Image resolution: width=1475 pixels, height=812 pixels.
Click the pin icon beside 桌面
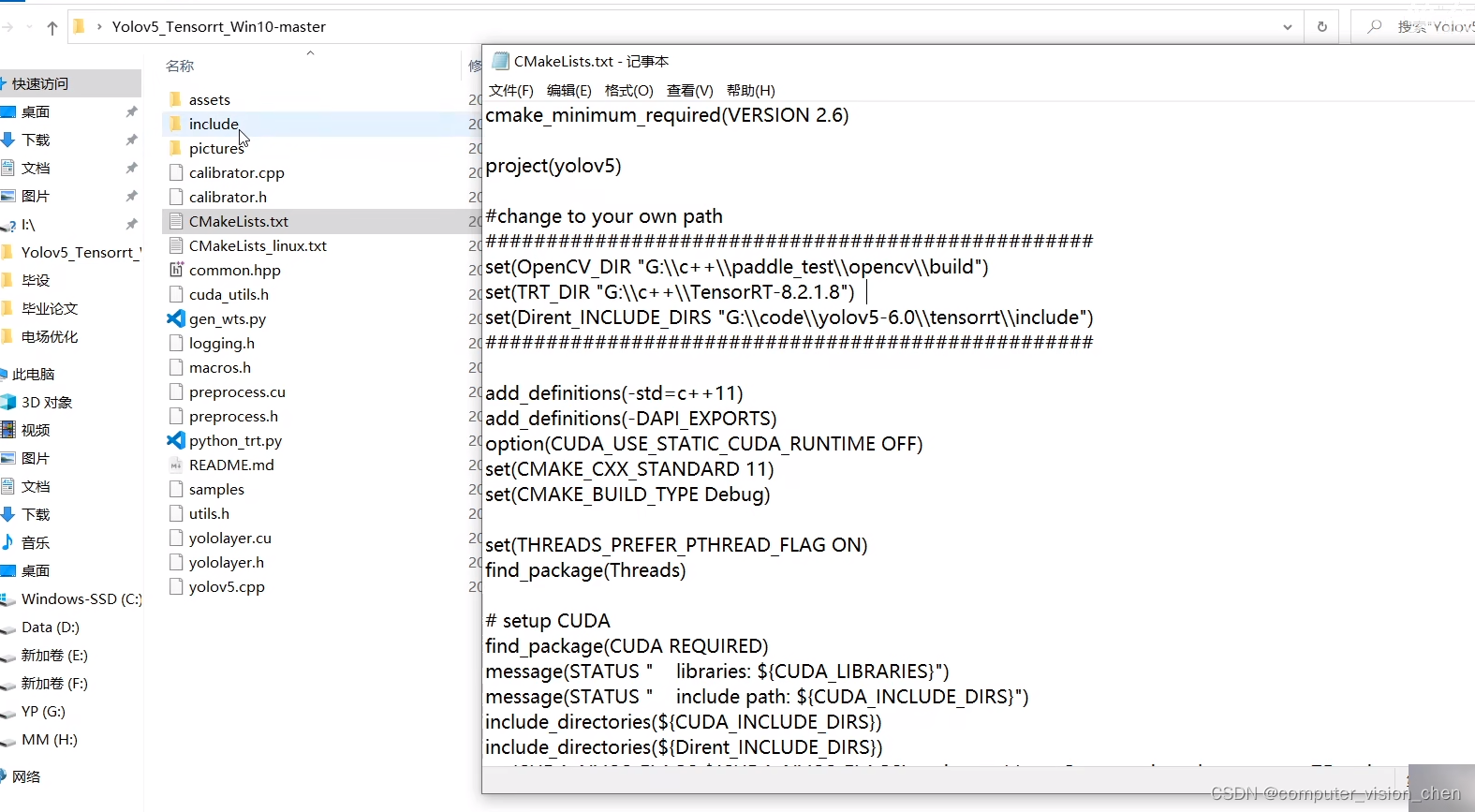pyautogui.click(x=131, y=111)
